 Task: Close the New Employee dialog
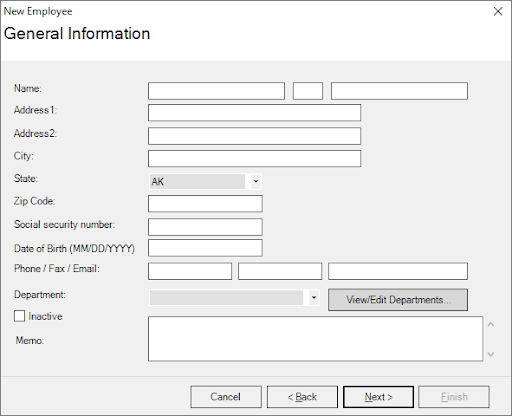click(x=498, y=11)
